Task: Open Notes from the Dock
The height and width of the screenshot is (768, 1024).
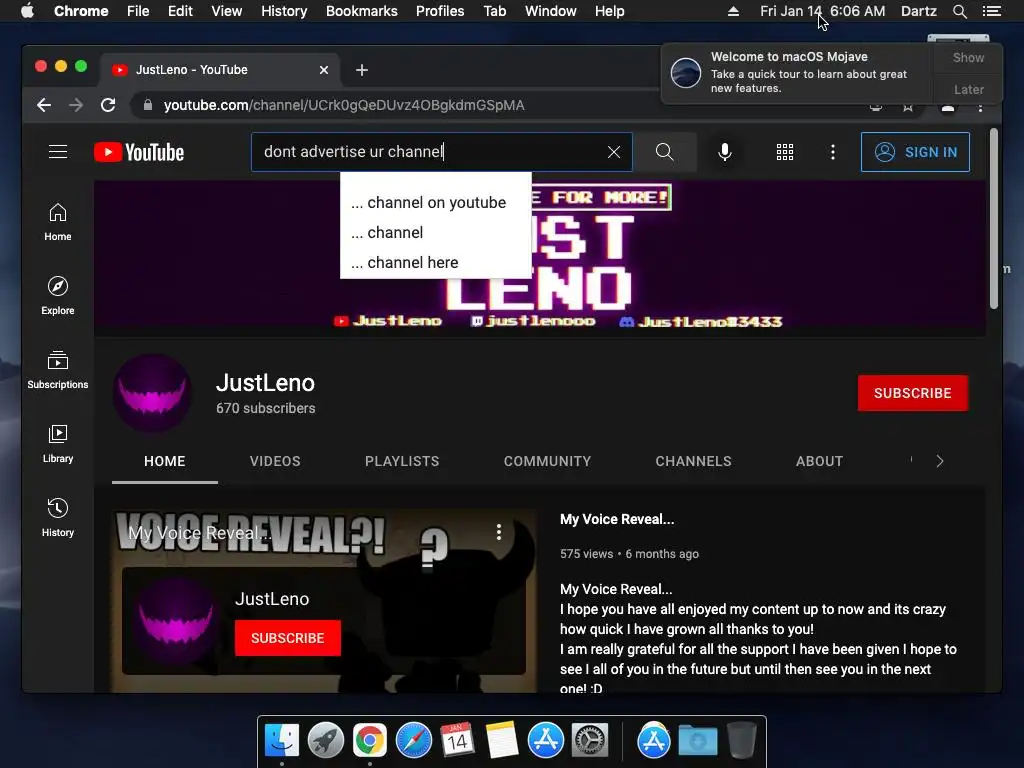Action: pyautogui.click(x=502, y=741)
